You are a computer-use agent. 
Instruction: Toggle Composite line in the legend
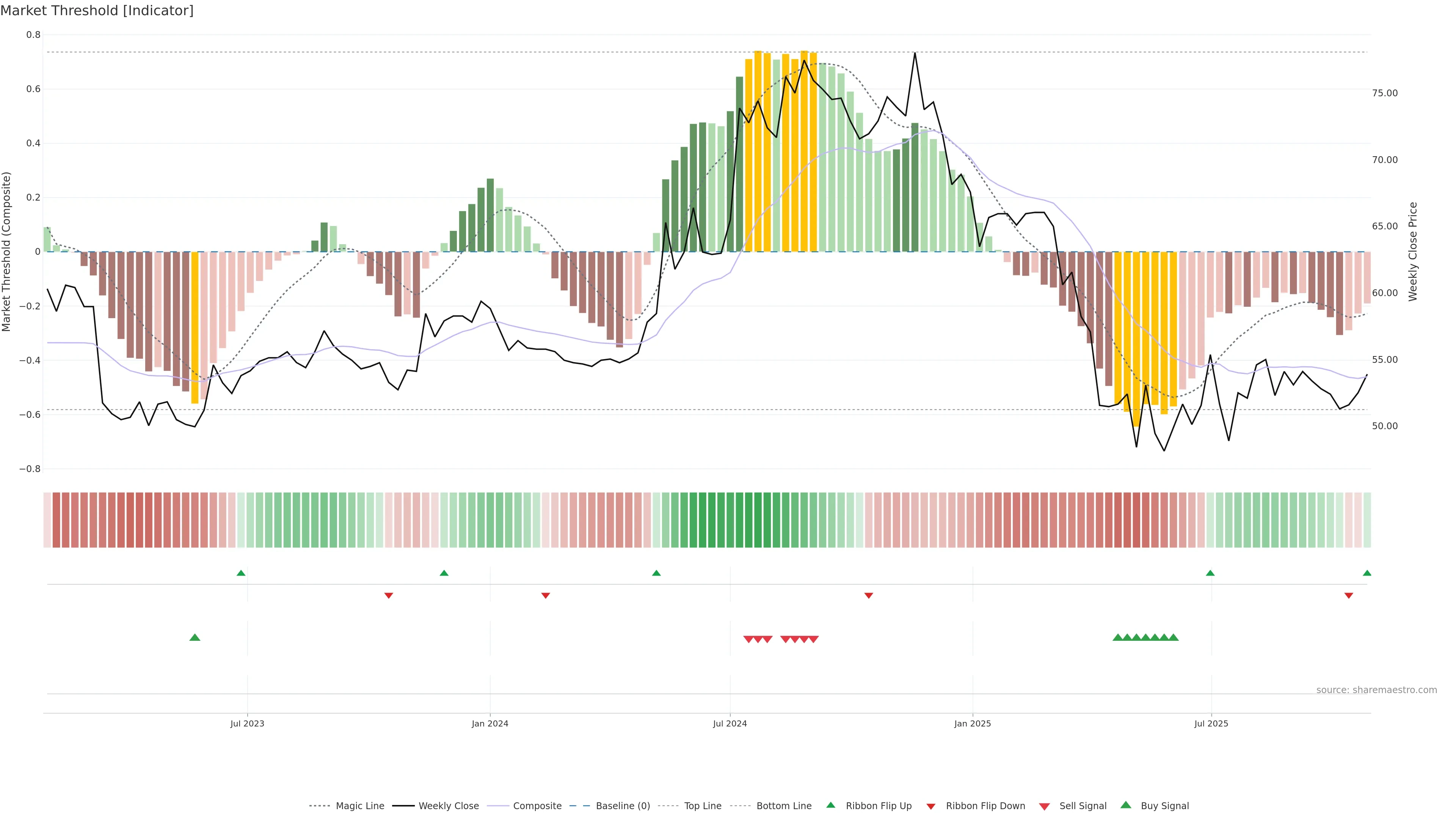click(x=537, y=806)
